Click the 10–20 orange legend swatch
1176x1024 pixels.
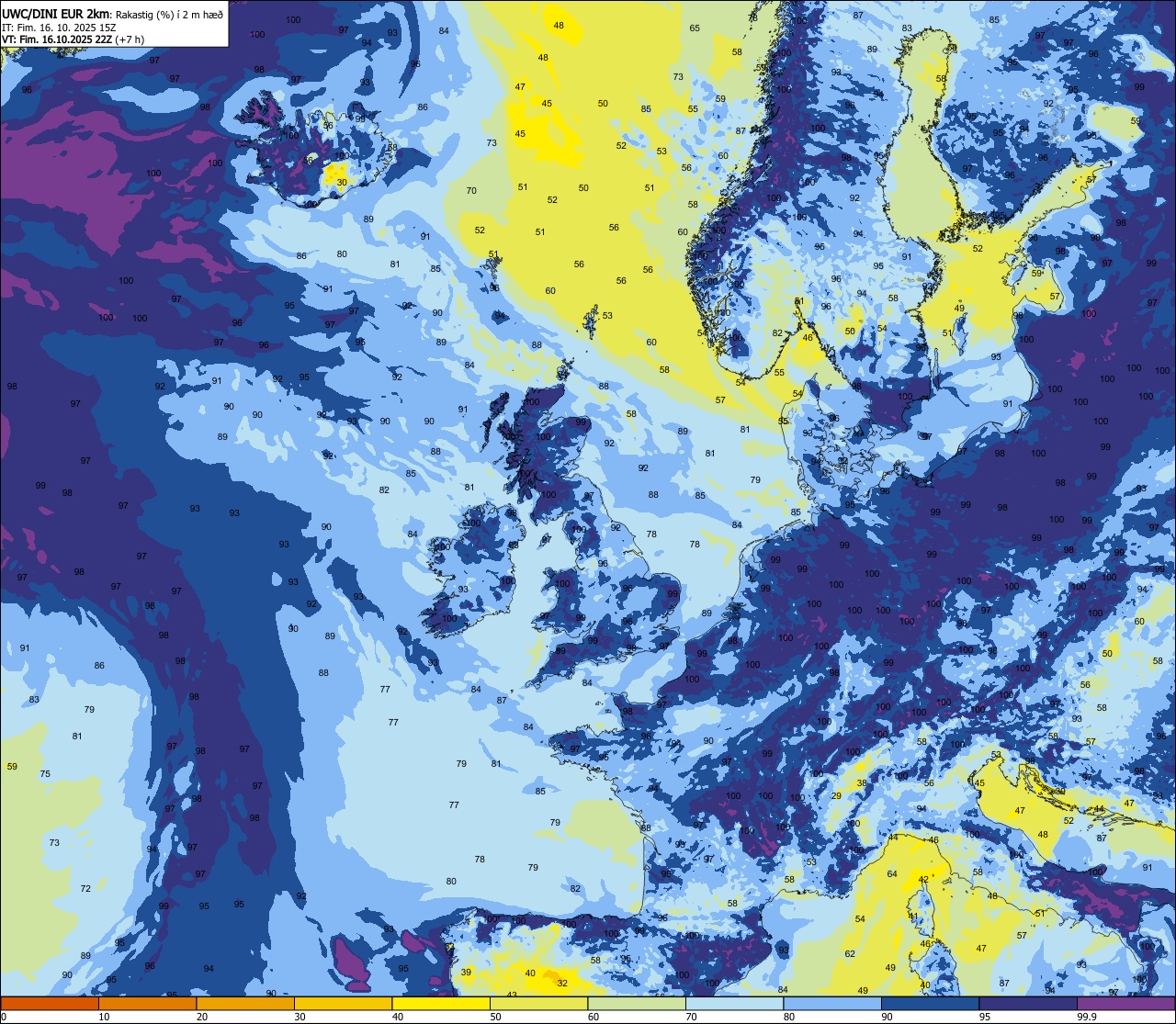click(147, 1004)
